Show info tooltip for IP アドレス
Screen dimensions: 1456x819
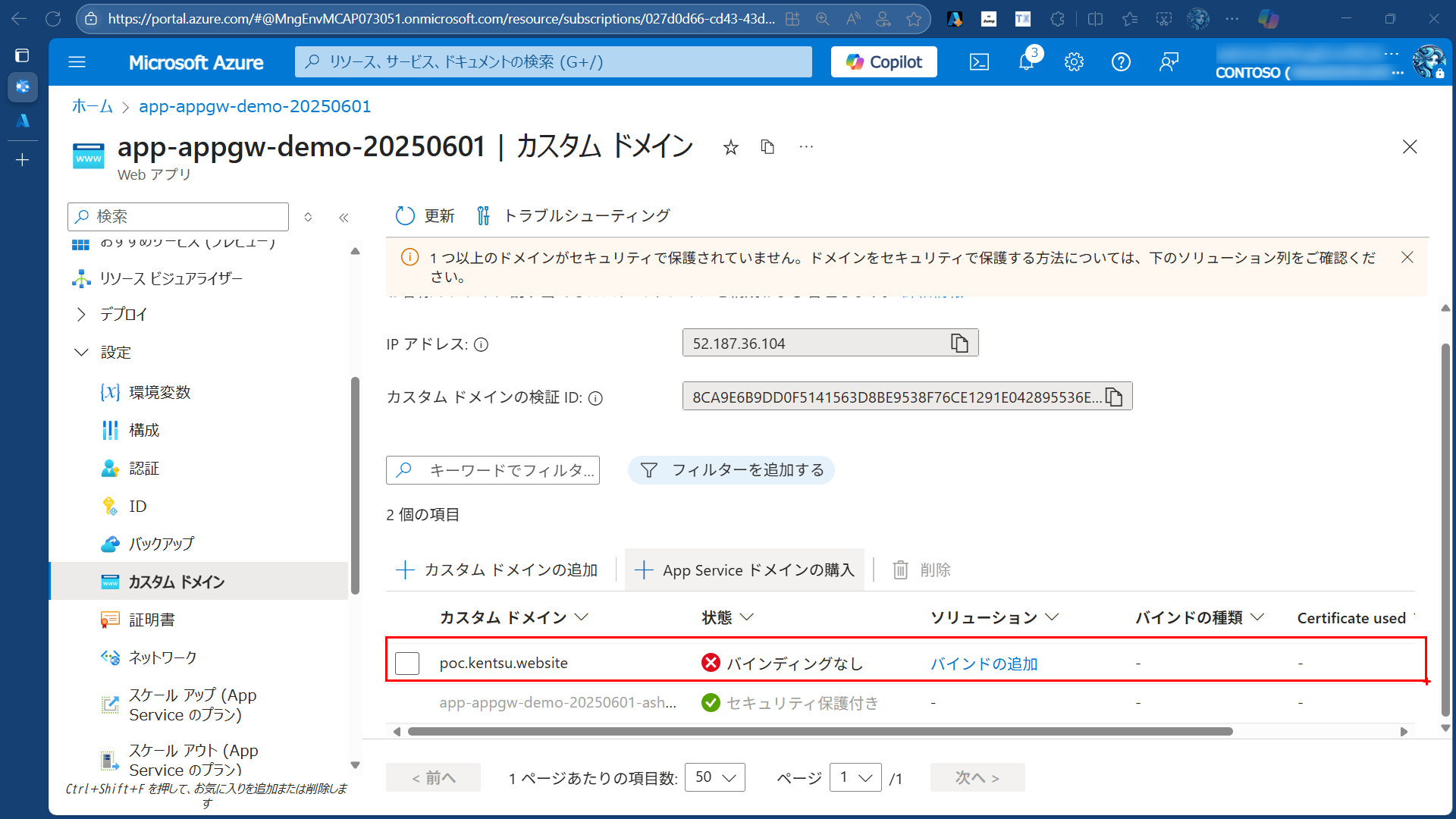[x=482, y=345]
